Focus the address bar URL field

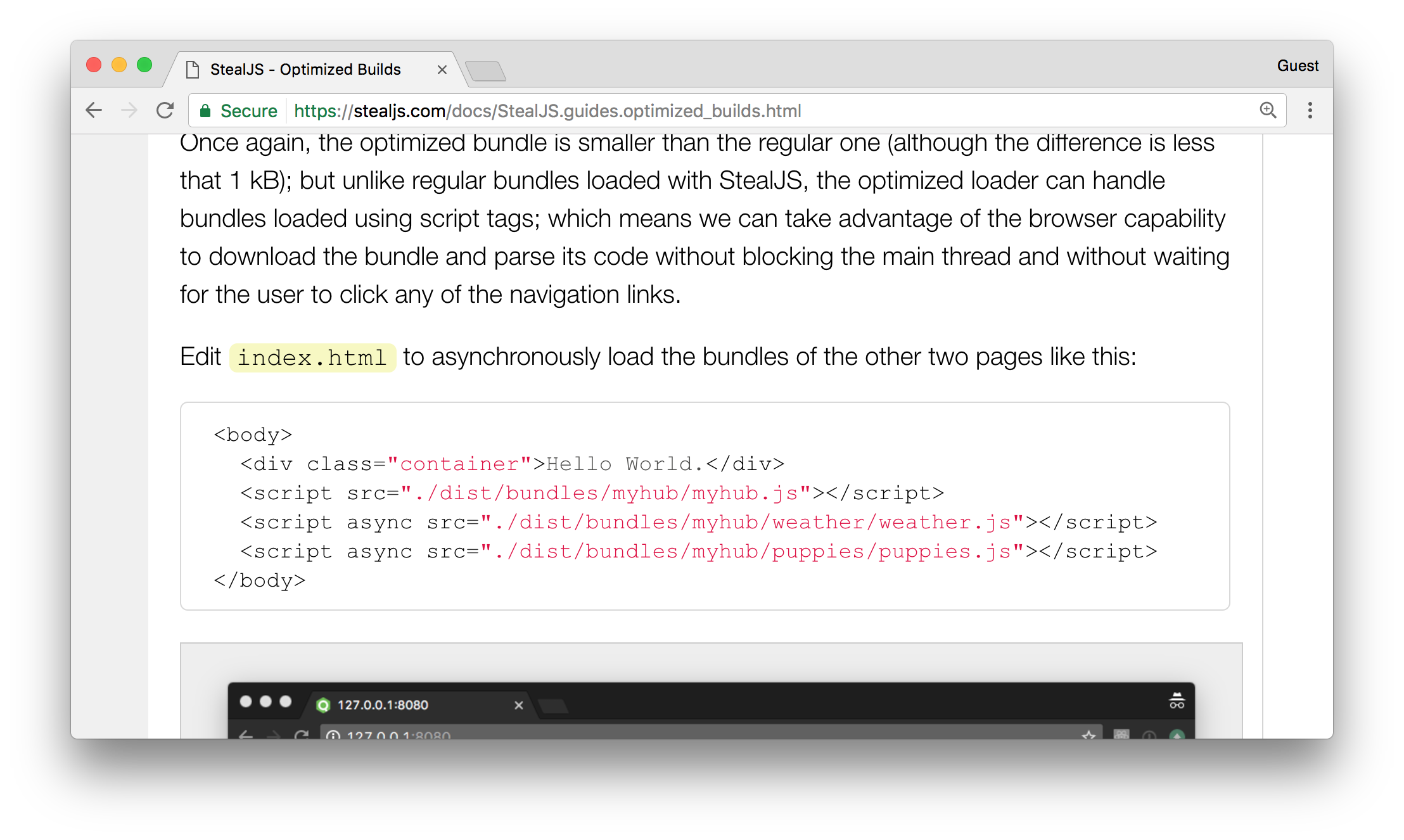pos(737,111)
